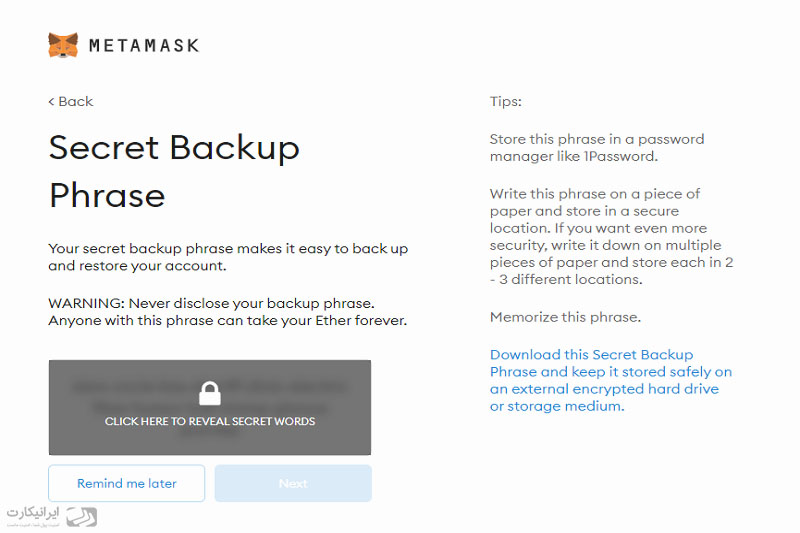800x533 pixels.
Task: Download the Secret Backup Phrase file
Action: click(x=611, y=380)
